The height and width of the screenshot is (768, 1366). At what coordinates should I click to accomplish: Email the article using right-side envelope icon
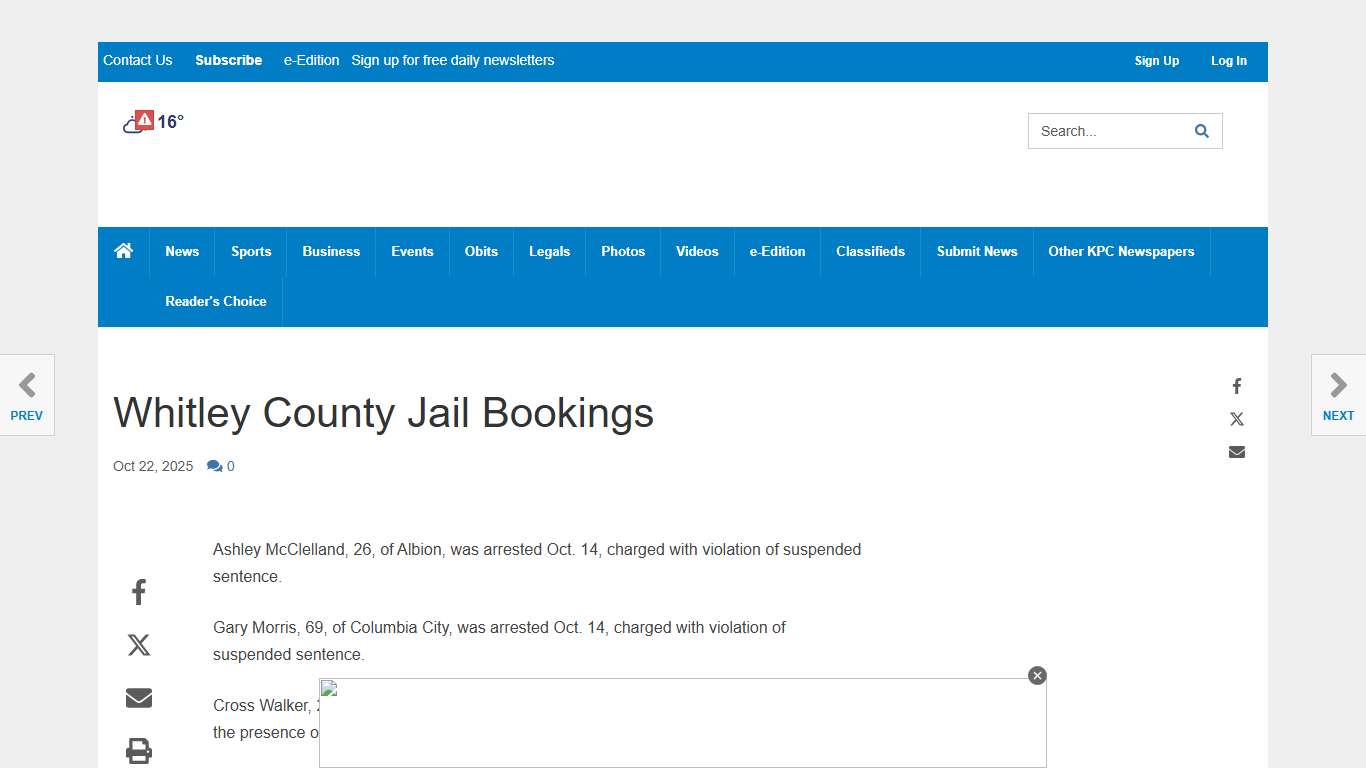(x=1236, y=451)
